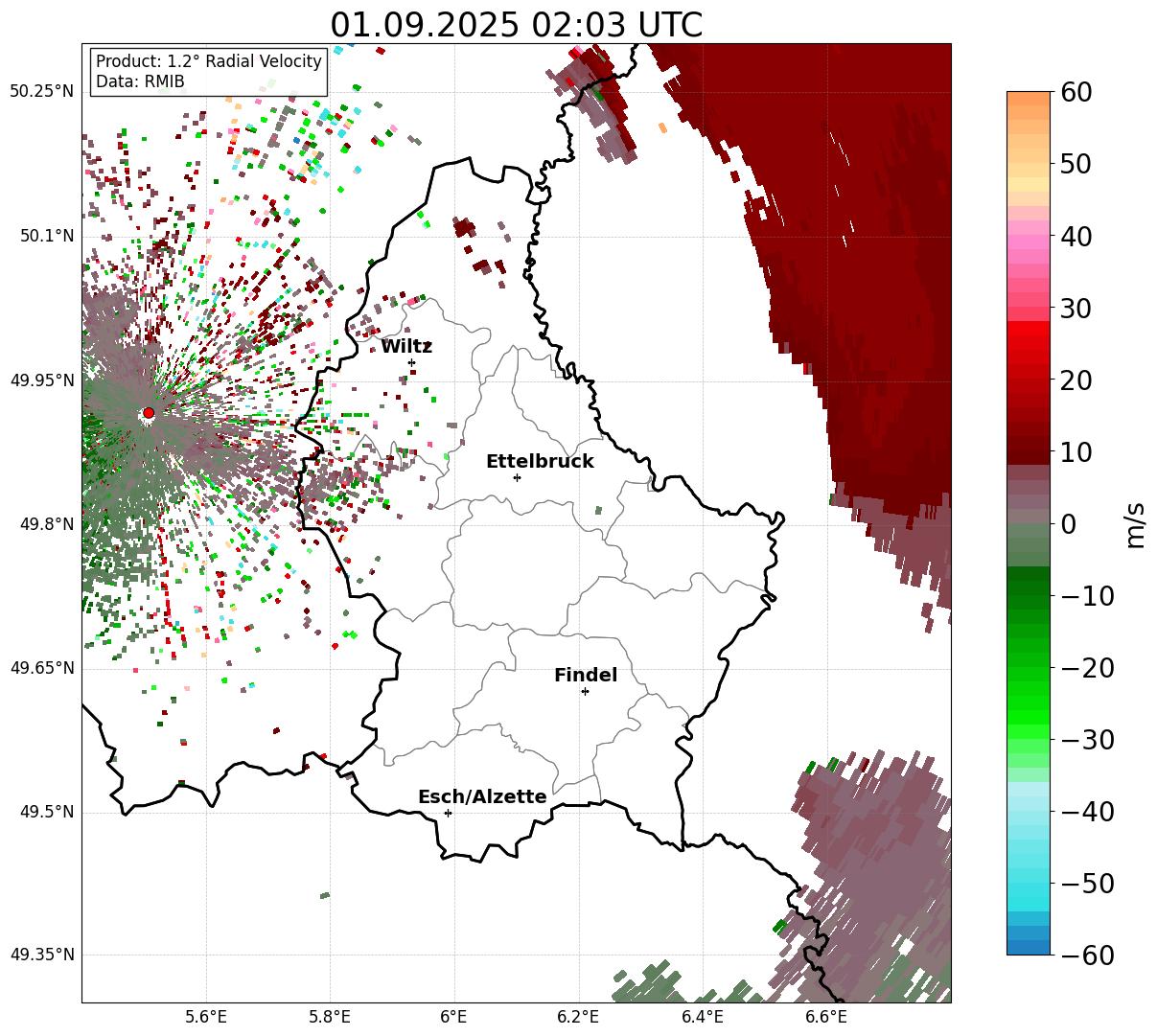The image size is (1157, 1036).
Task: Click the colorbar label −30
Action: (1086, 739)
